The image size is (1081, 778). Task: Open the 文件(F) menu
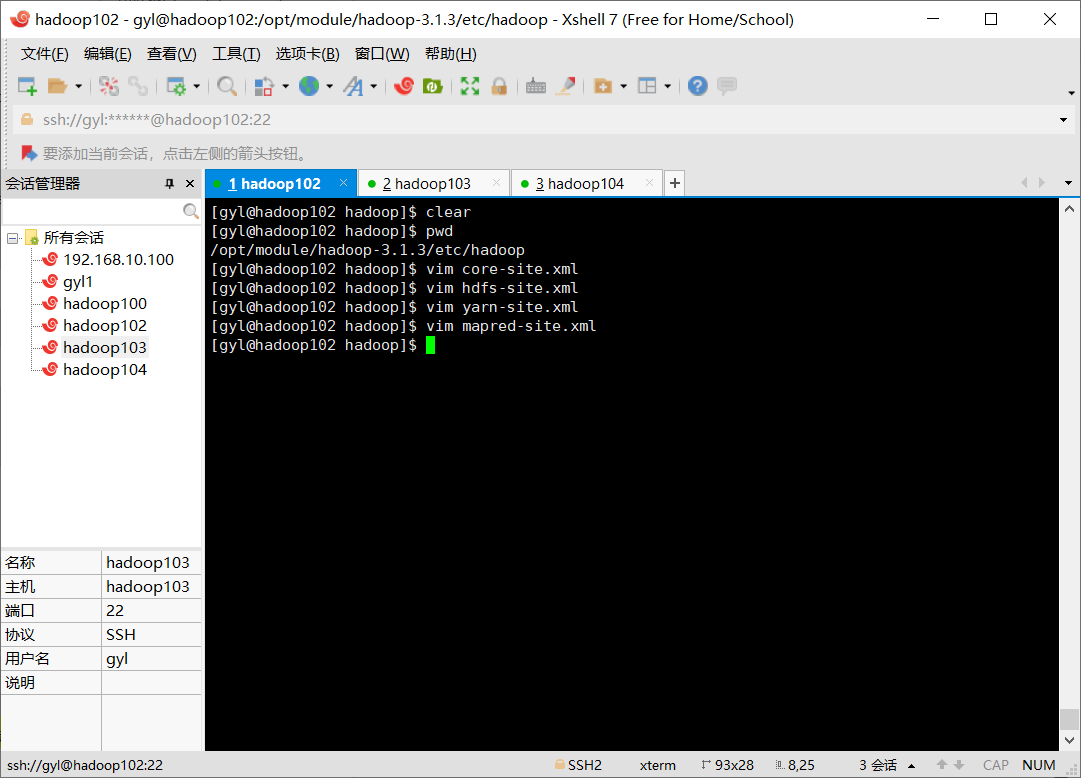click(x=45, y=54)
